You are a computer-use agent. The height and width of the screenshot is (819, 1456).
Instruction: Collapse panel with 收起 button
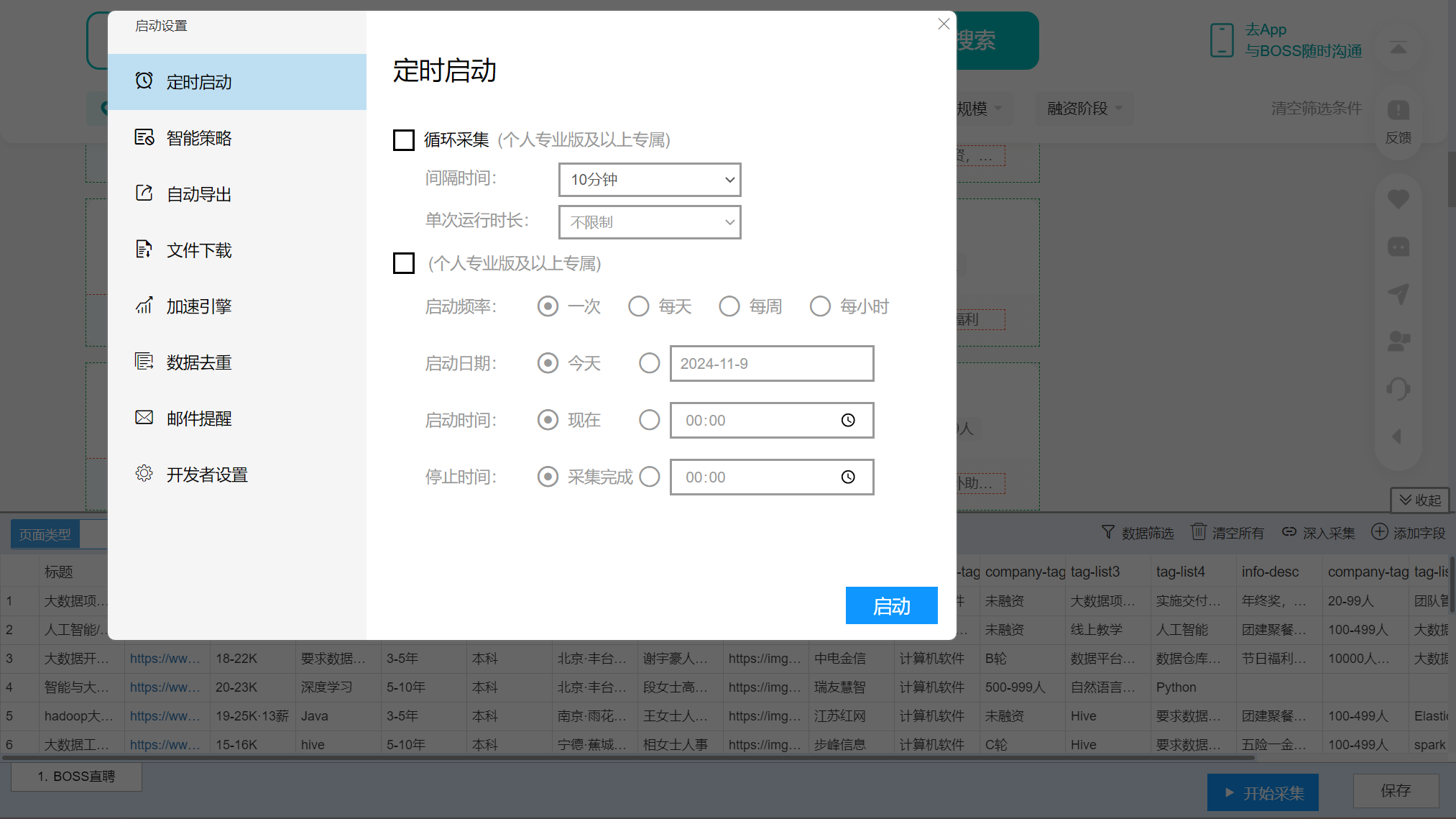(x=1419, y=500)
